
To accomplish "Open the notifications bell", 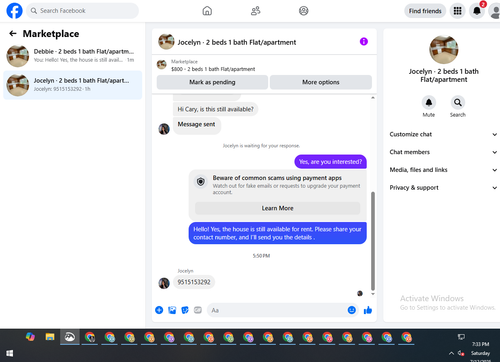I will coord(477,11).
